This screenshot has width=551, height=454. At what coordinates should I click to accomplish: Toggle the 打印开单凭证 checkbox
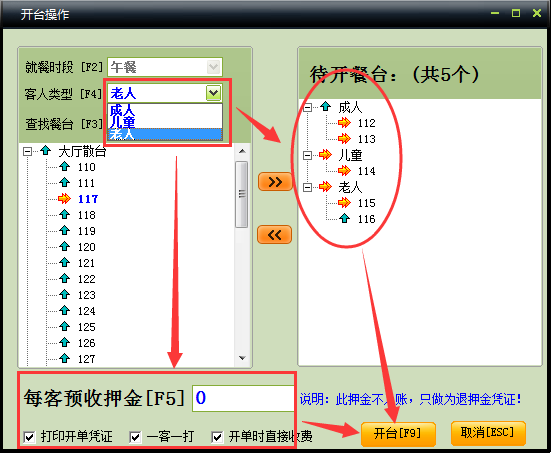point(29,437)
